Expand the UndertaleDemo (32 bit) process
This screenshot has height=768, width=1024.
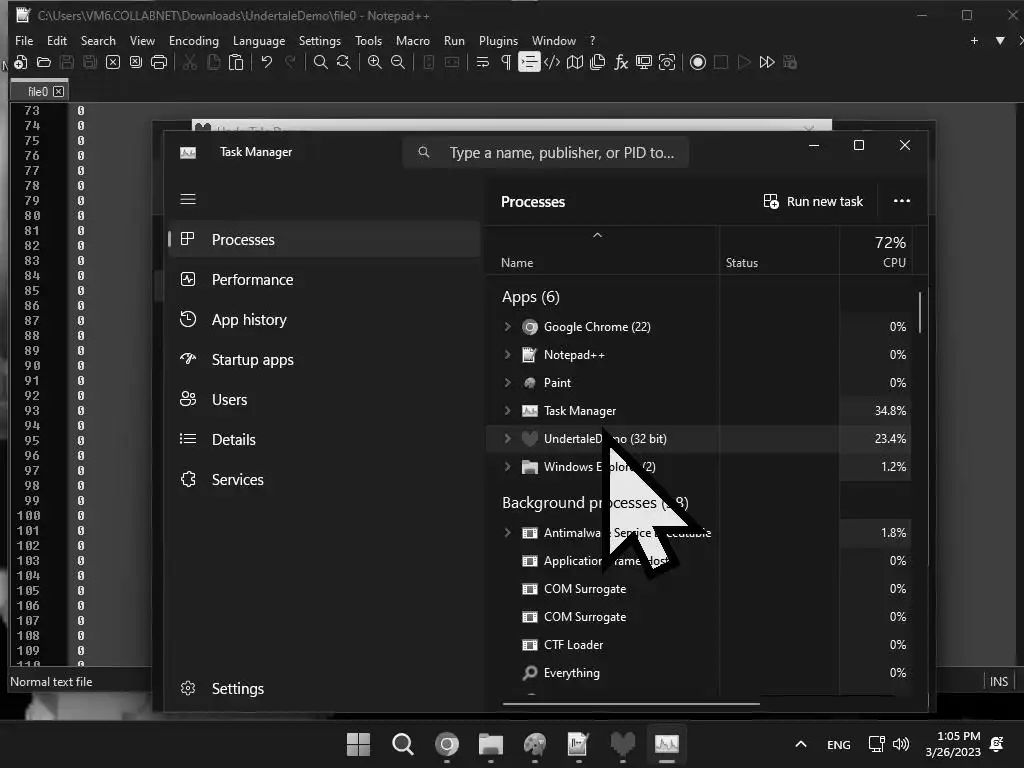click(507, 439)
